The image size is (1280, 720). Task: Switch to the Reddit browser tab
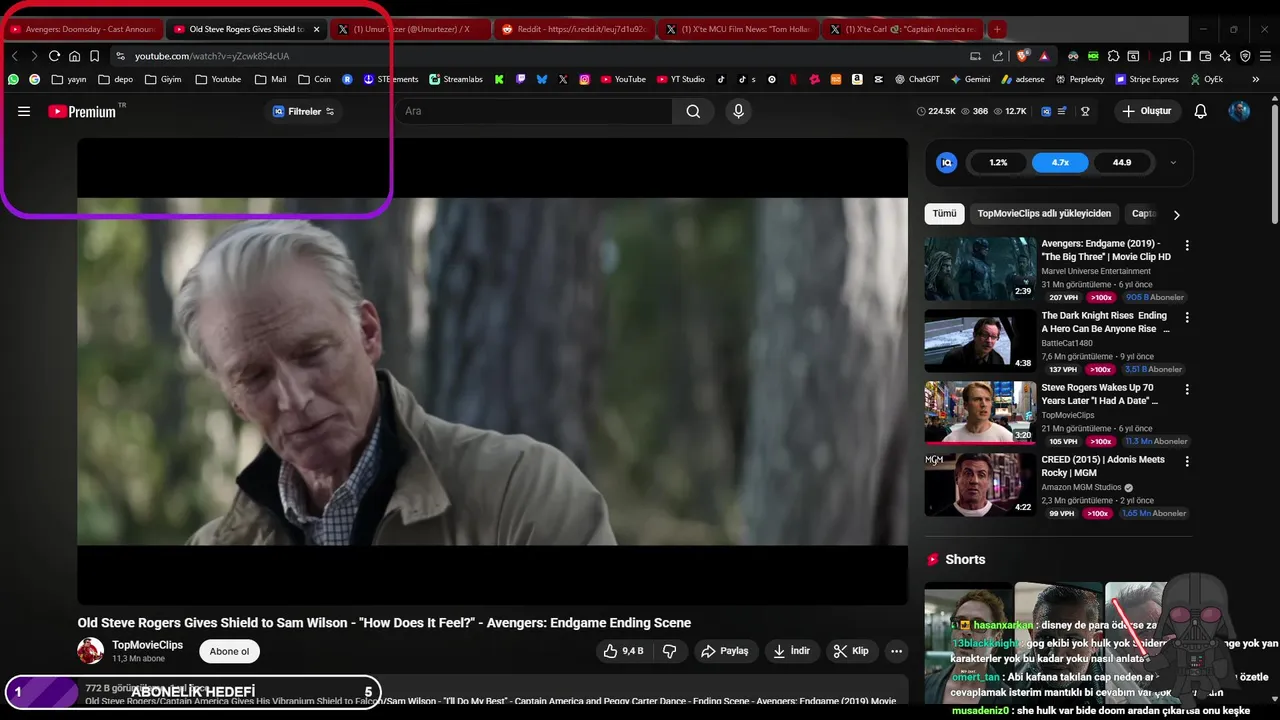(x=575, y=29)
